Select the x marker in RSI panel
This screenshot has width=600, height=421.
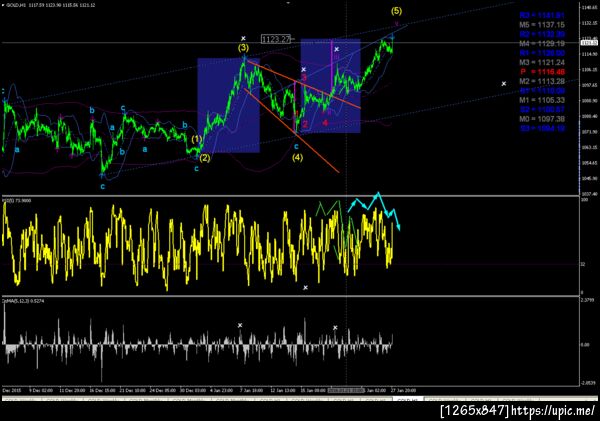click(x=305, y=287)
